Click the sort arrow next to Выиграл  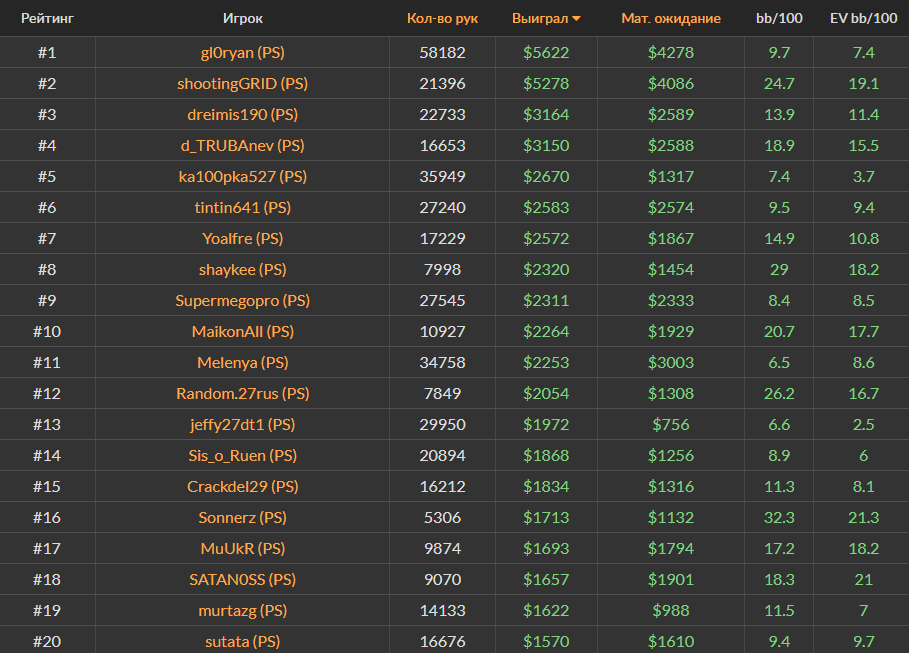(577, 19)
